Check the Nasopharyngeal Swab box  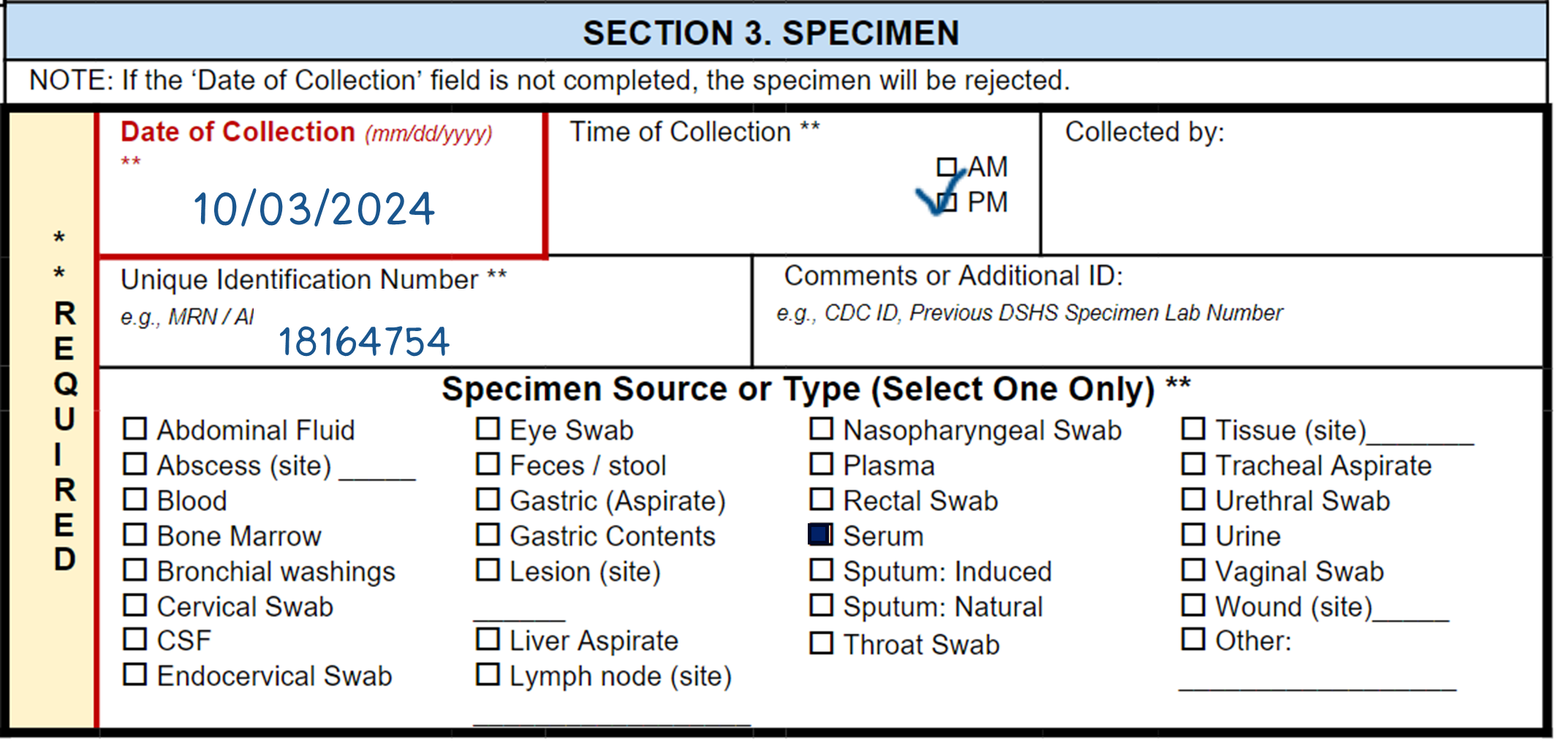[x=821, y=429]
